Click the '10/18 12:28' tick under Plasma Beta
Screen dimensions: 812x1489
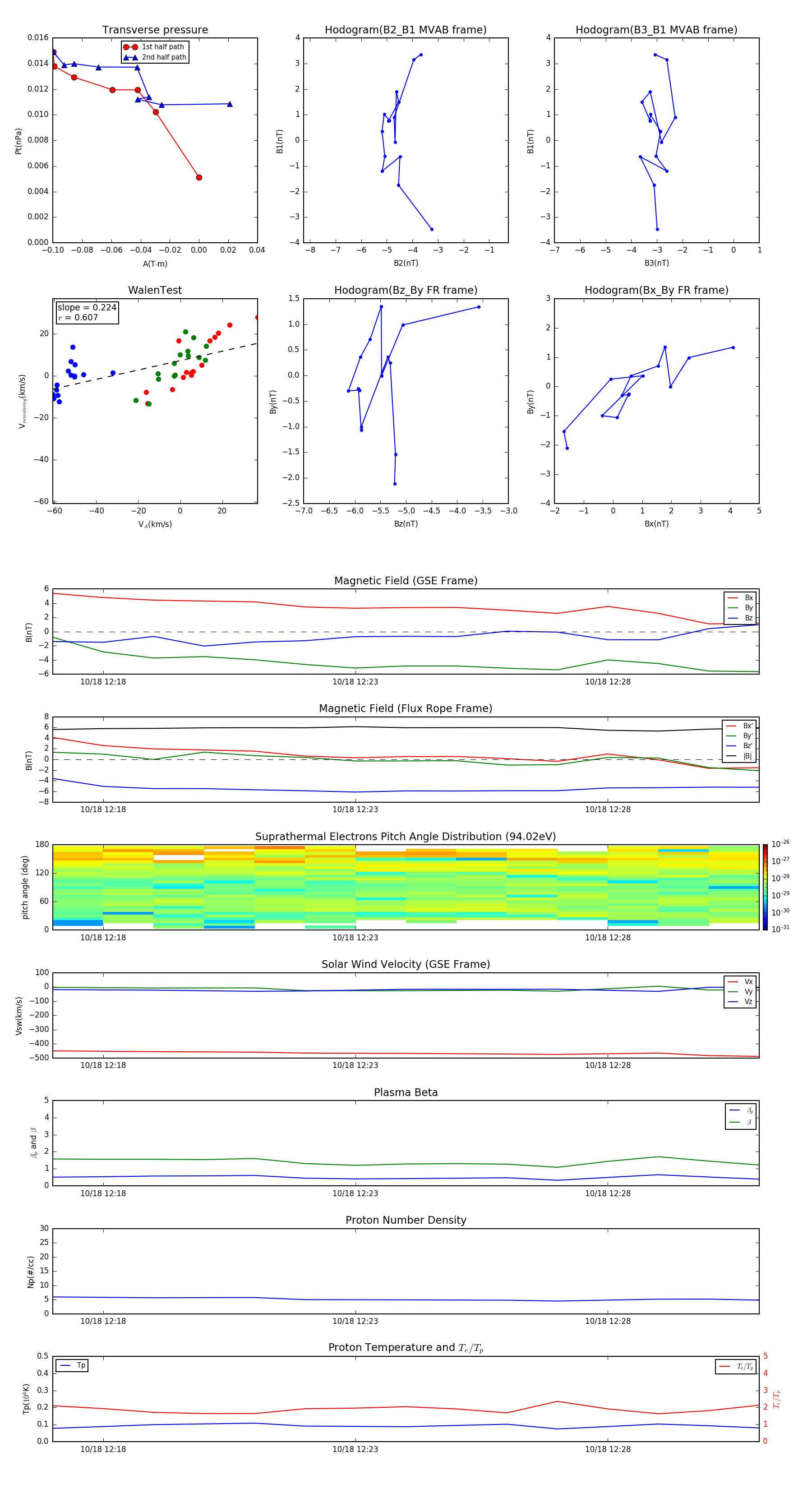[x=607, y=1193]
